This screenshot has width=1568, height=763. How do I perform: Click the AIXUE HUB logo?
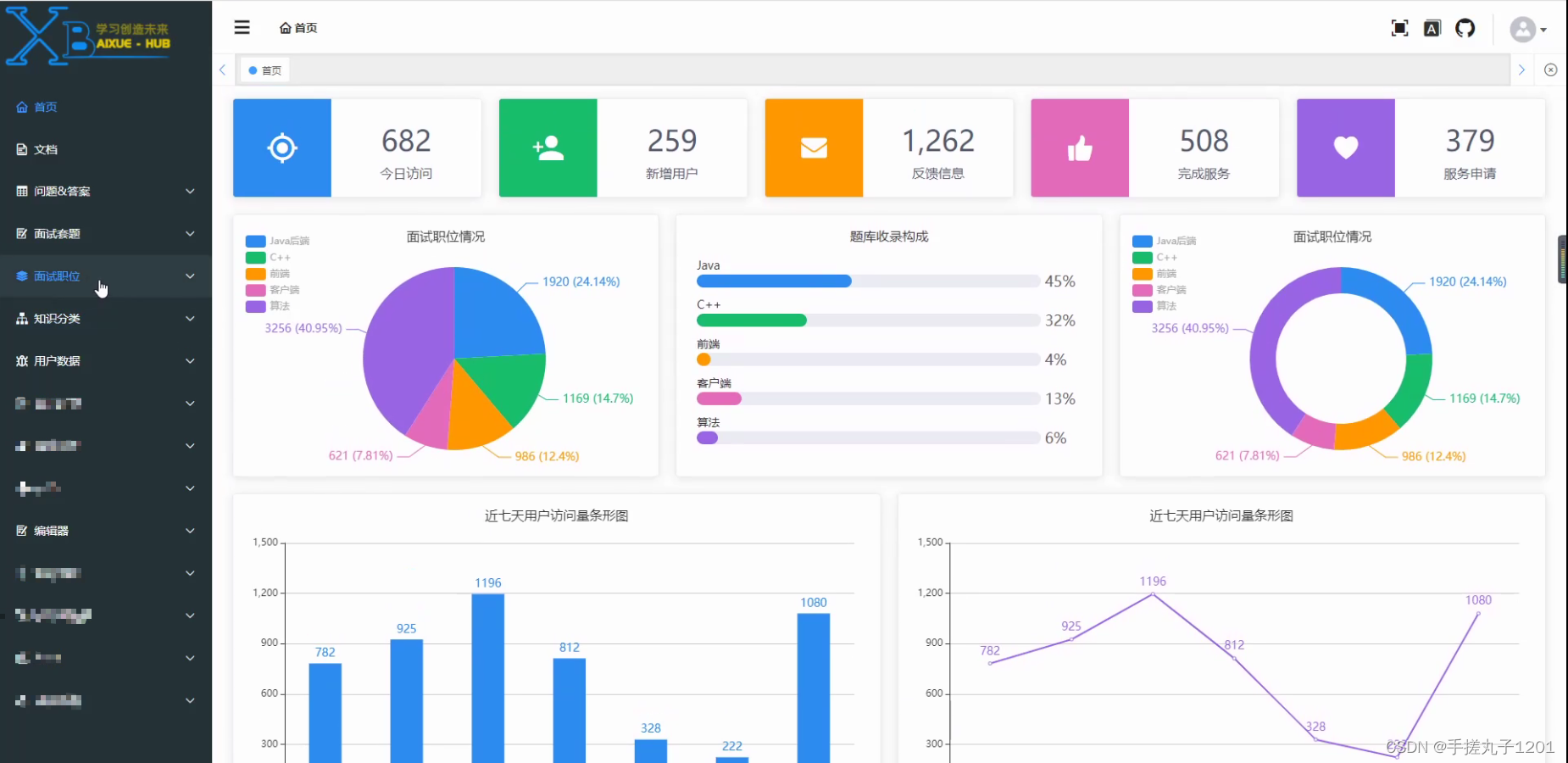[88, 36]
